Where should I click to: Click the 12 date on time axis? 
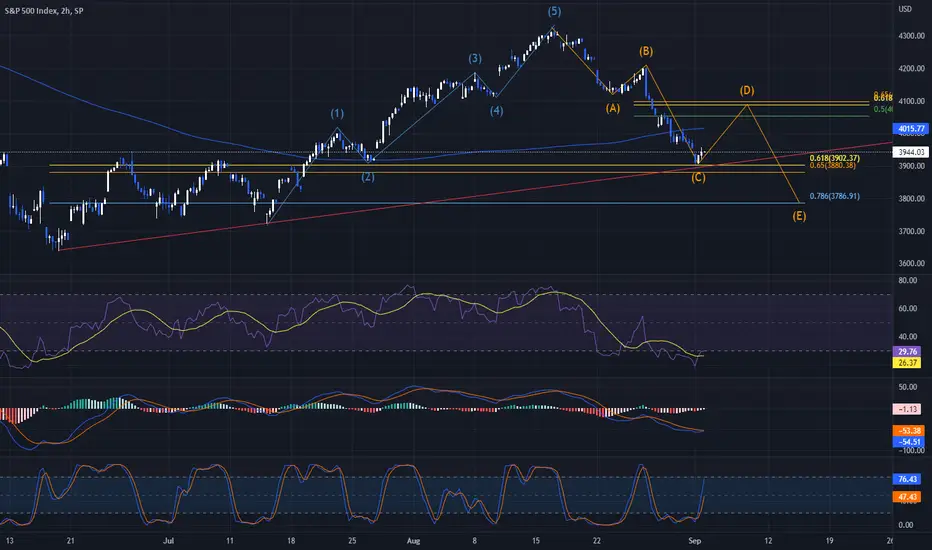coord(768,541)
